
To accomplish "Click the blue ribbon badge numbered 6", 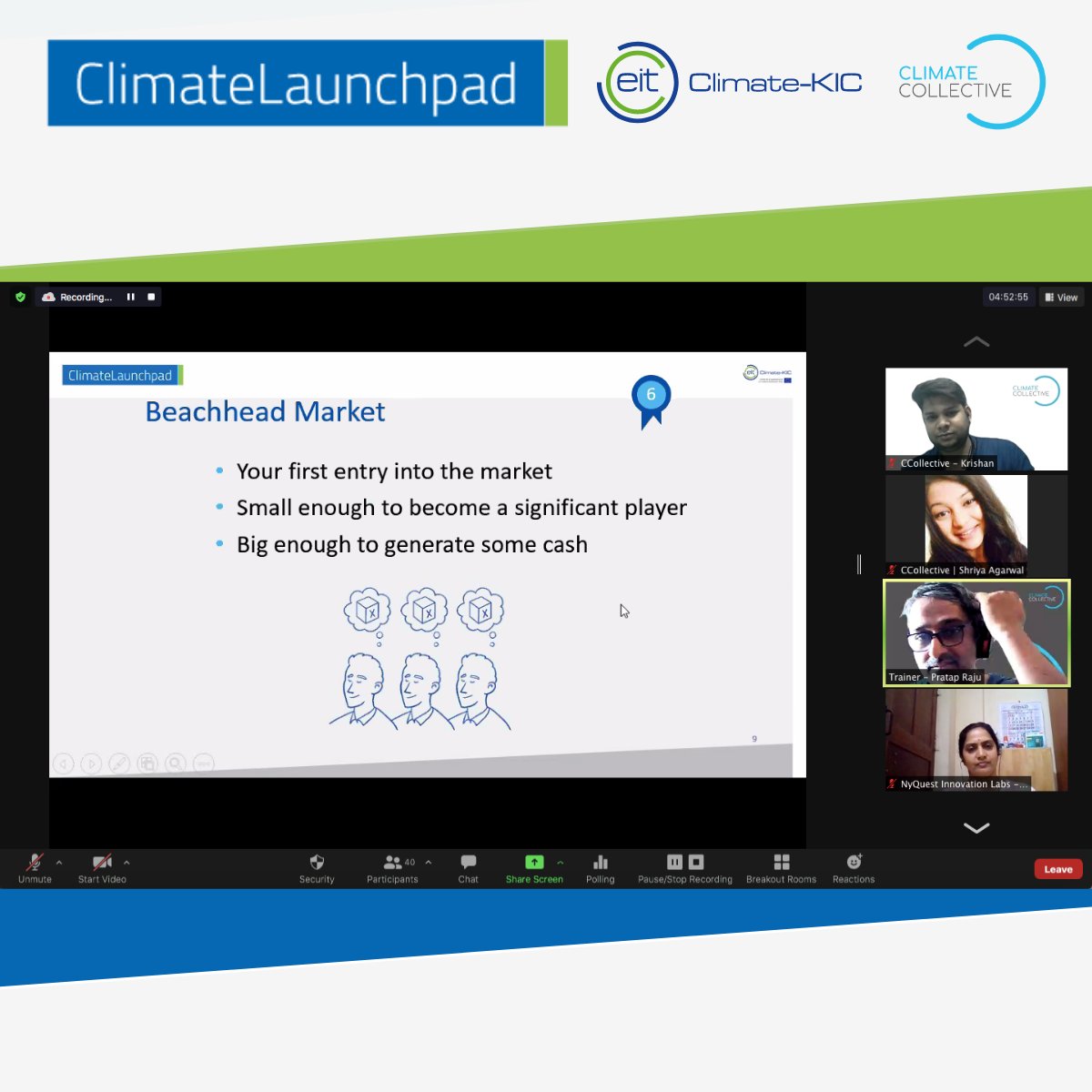I will [651, 400].
